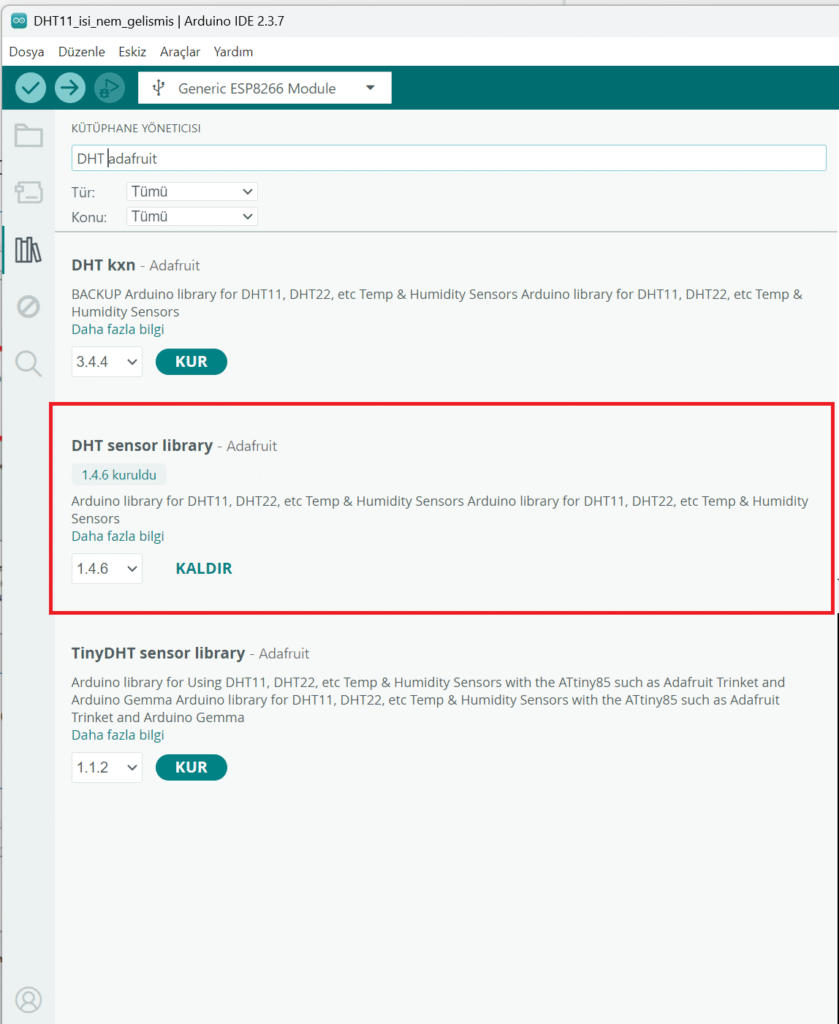This screenshot has width=839, height=1024.
Task: Open the Dosya menu
Action: [27, 51]
